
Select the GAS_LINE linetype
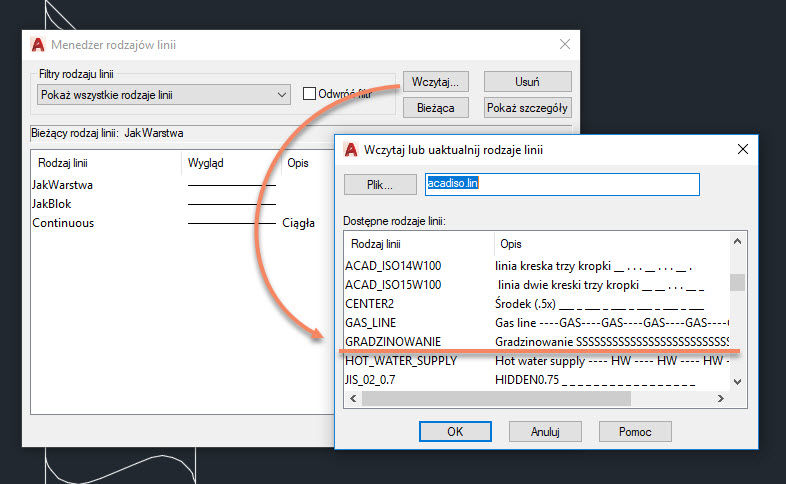(536, 323)
